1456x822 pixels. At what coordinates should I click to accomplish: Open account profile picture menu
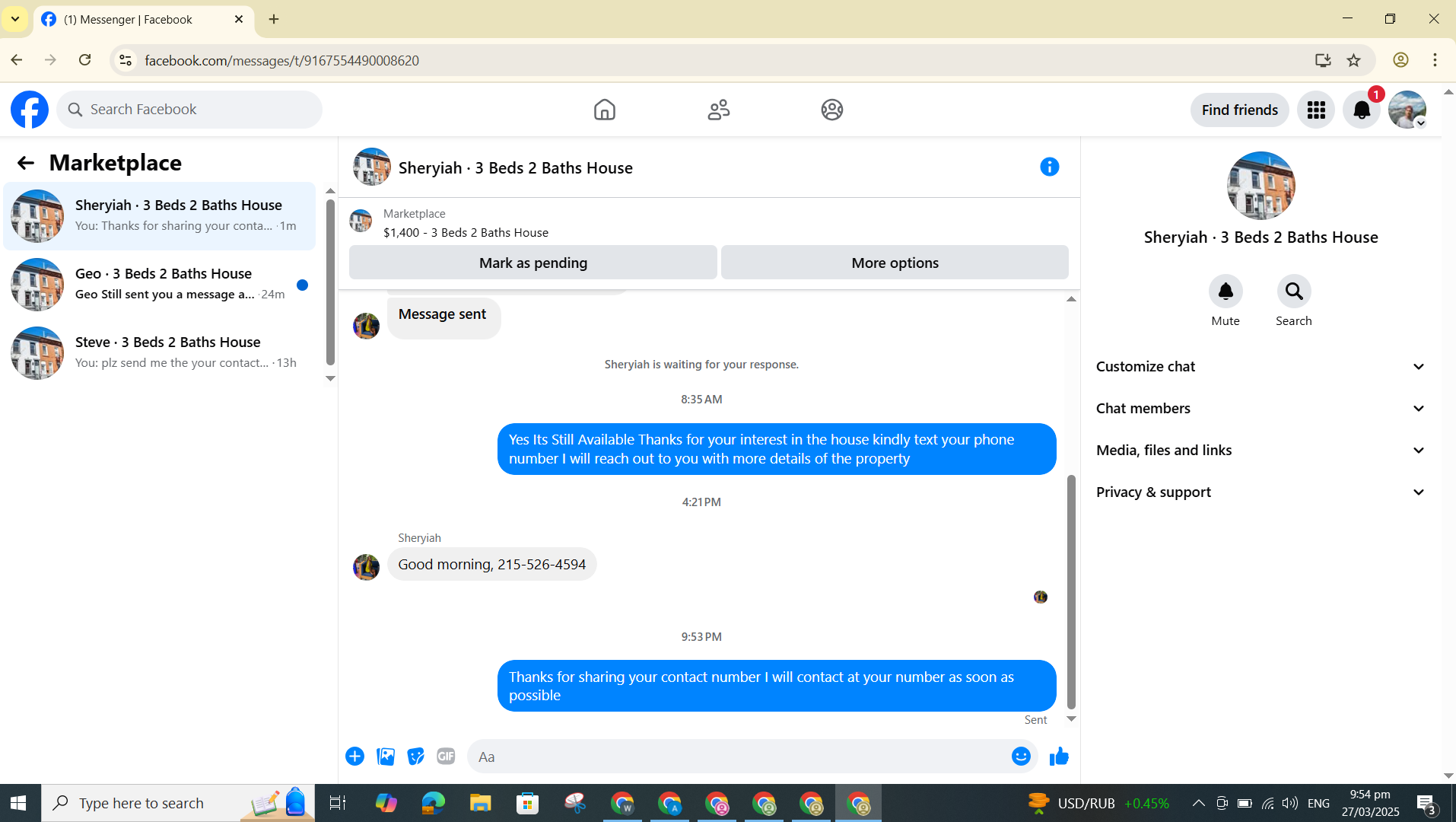[x=1407, y=110]
